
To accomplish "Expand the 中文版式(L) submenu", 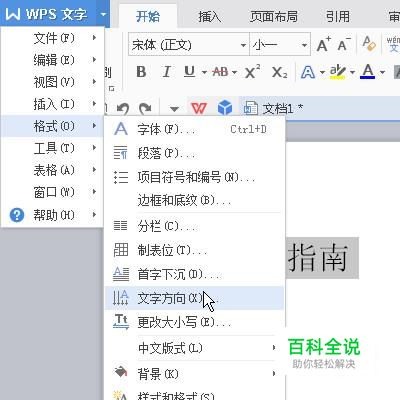I will (195, 348).
